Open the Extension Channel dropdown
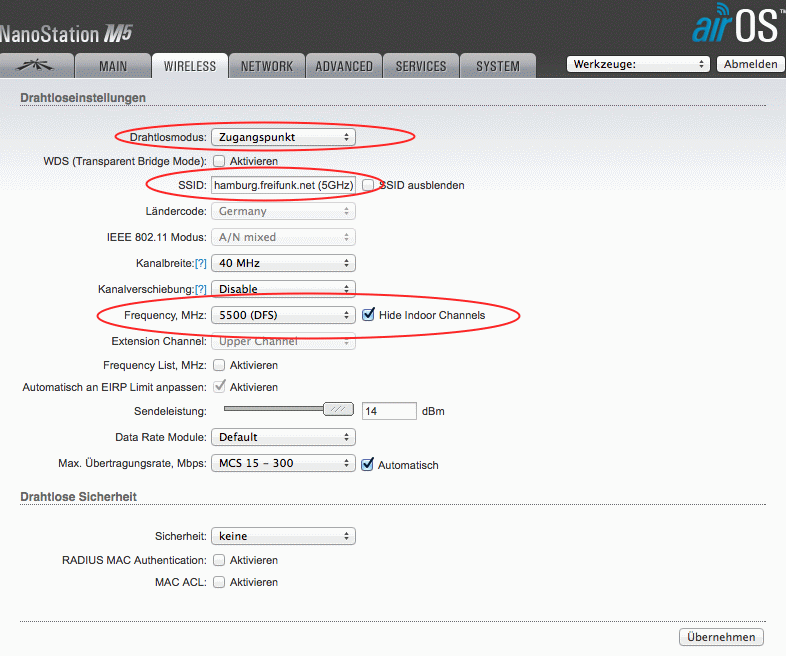786x656 pixels. 283,341
